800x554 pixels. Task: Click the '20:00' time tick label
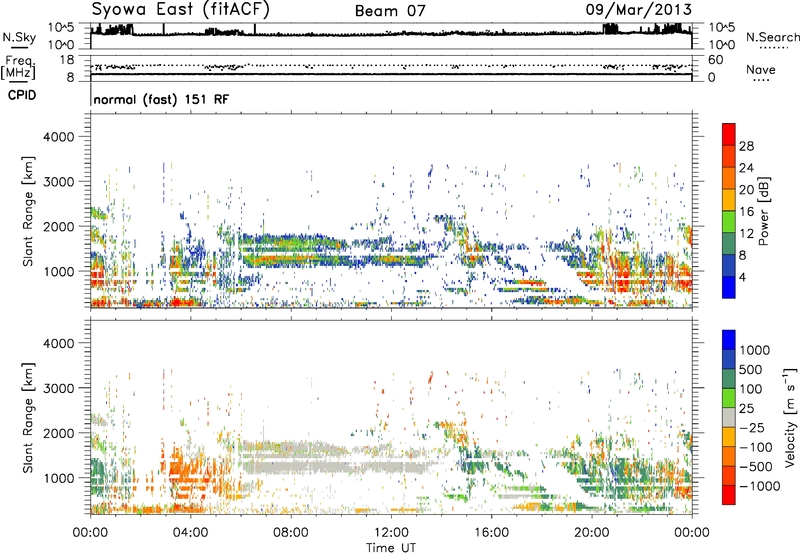point(591,533)
